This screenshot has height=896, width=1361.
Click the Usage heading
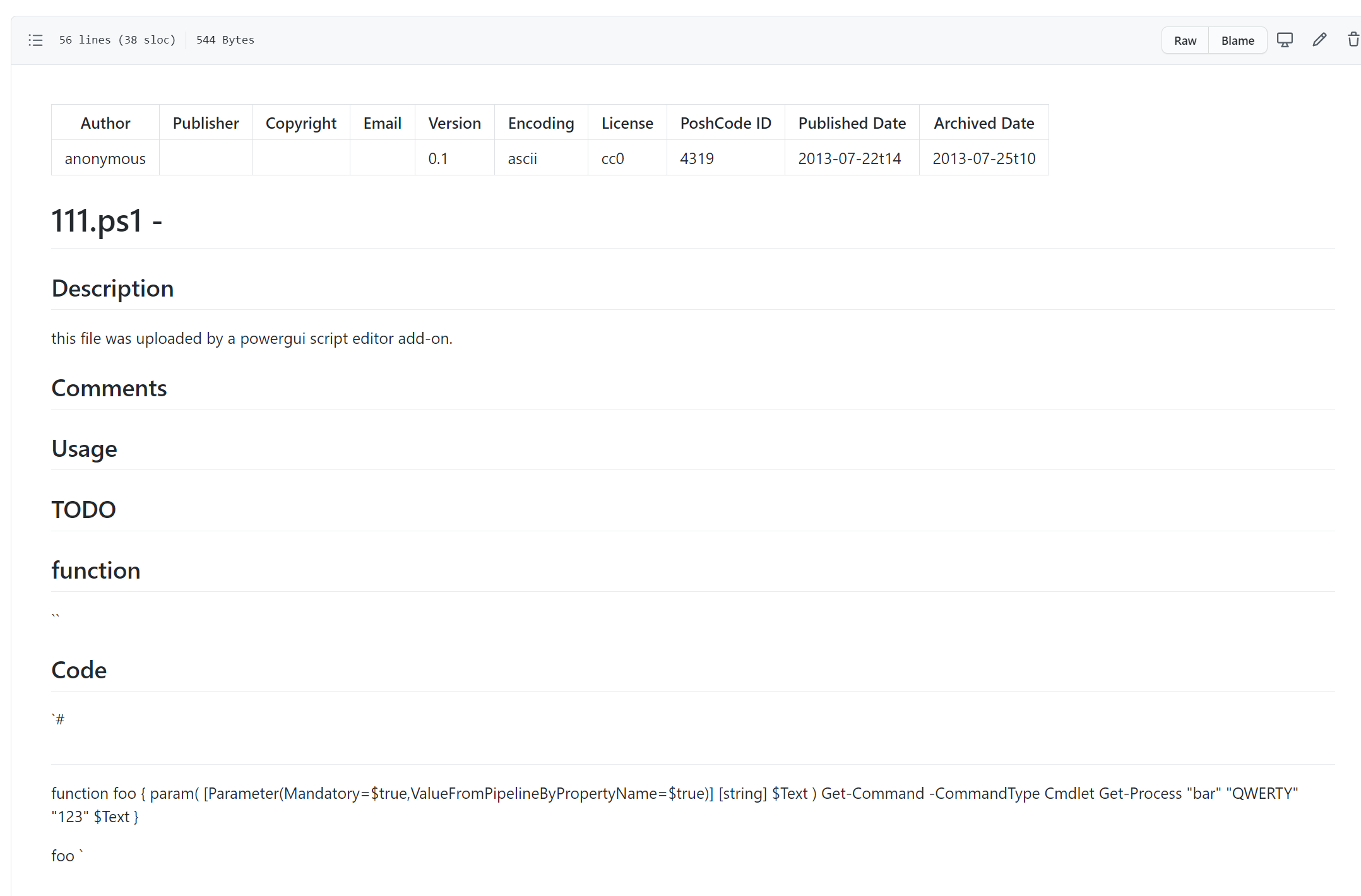point(84,449)
